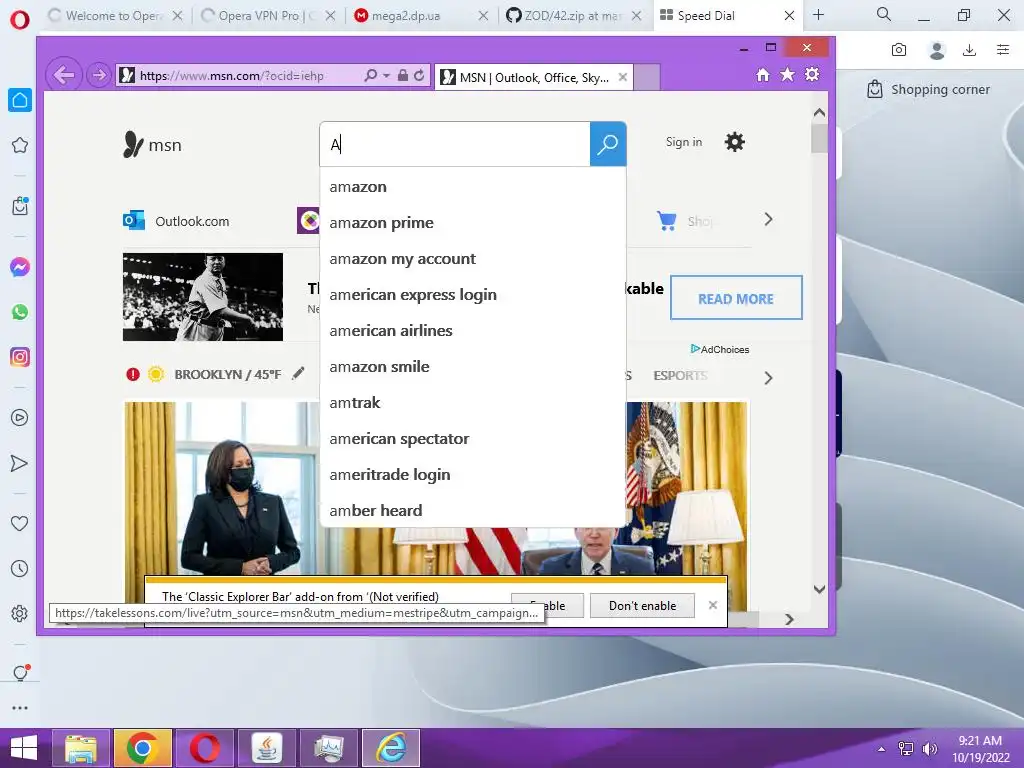Image resolution: width=1024 pixels, height=768 pixels.
Task: Click Opera snapshot camera icon
Action: pos(899,50)
